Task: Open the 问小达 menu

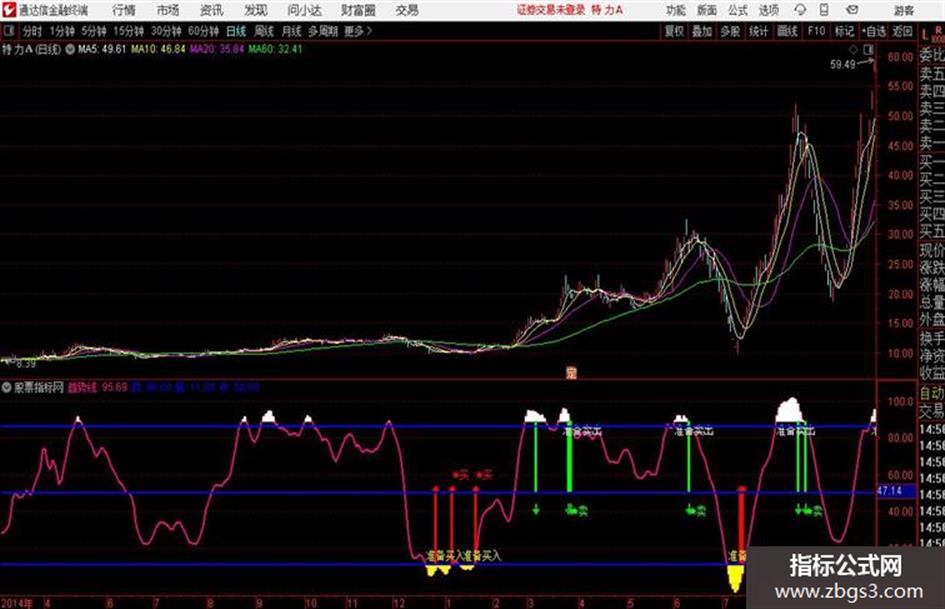Action: coord(304,10)
